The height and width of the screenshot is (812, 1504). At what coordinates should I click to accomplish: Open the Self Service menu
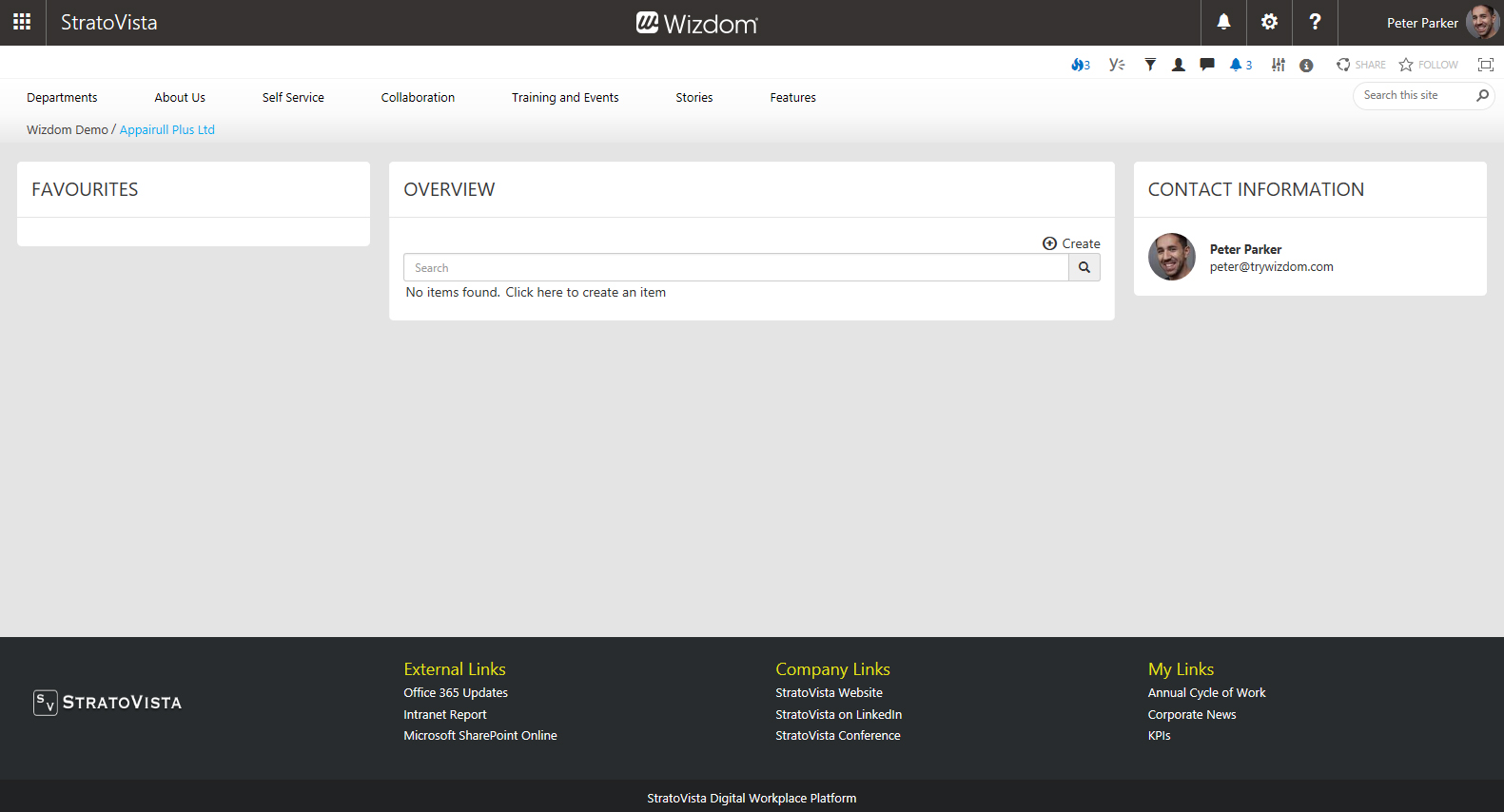293,97
